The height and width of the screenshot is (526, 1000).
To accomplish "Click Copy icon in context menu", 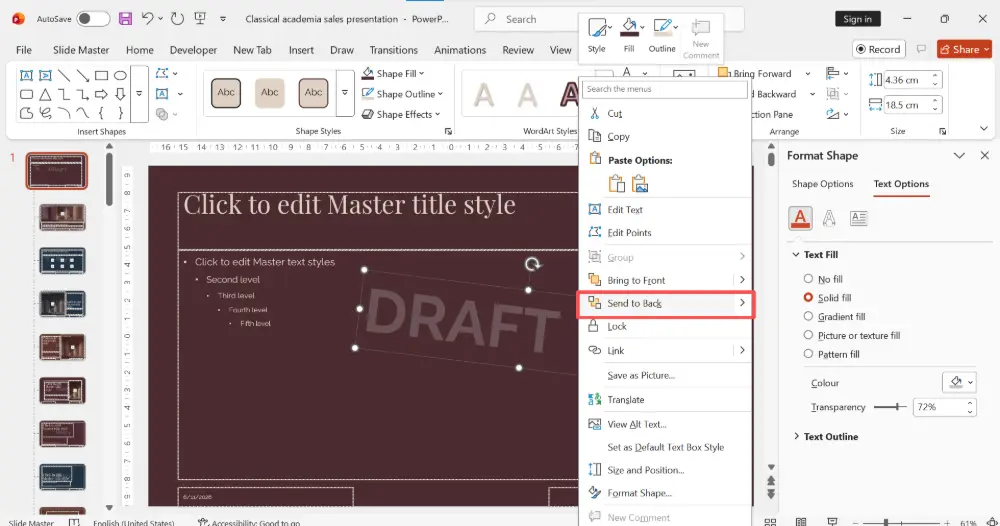I will 594,136.
